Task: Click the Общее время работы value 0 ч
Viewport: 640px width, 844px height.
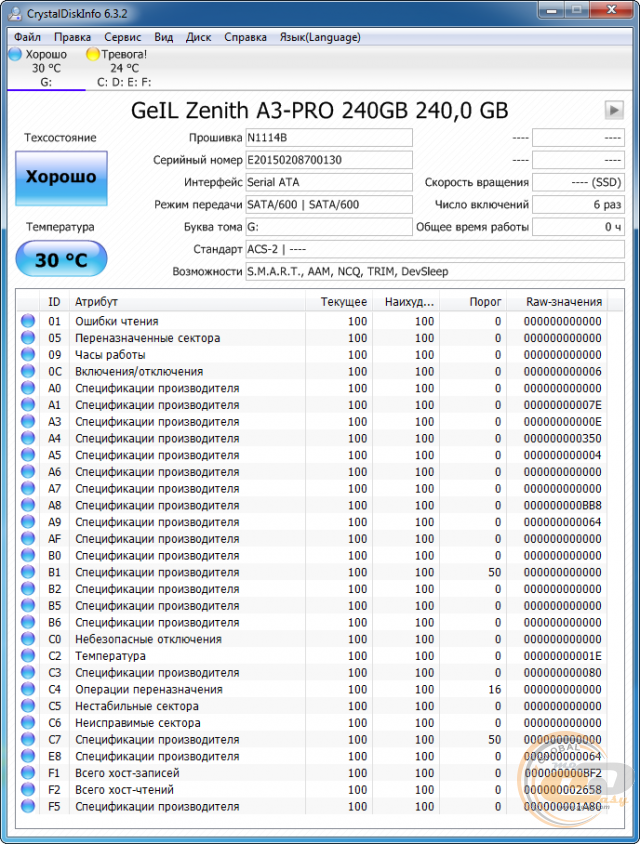Action: [578, 227]
